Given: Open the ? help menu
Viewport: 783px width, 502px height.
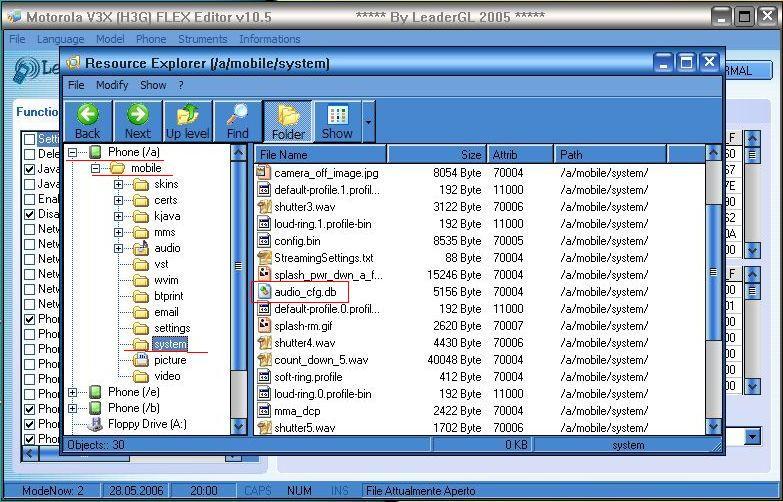Looking at the screenshot, I should click(181, 85).
